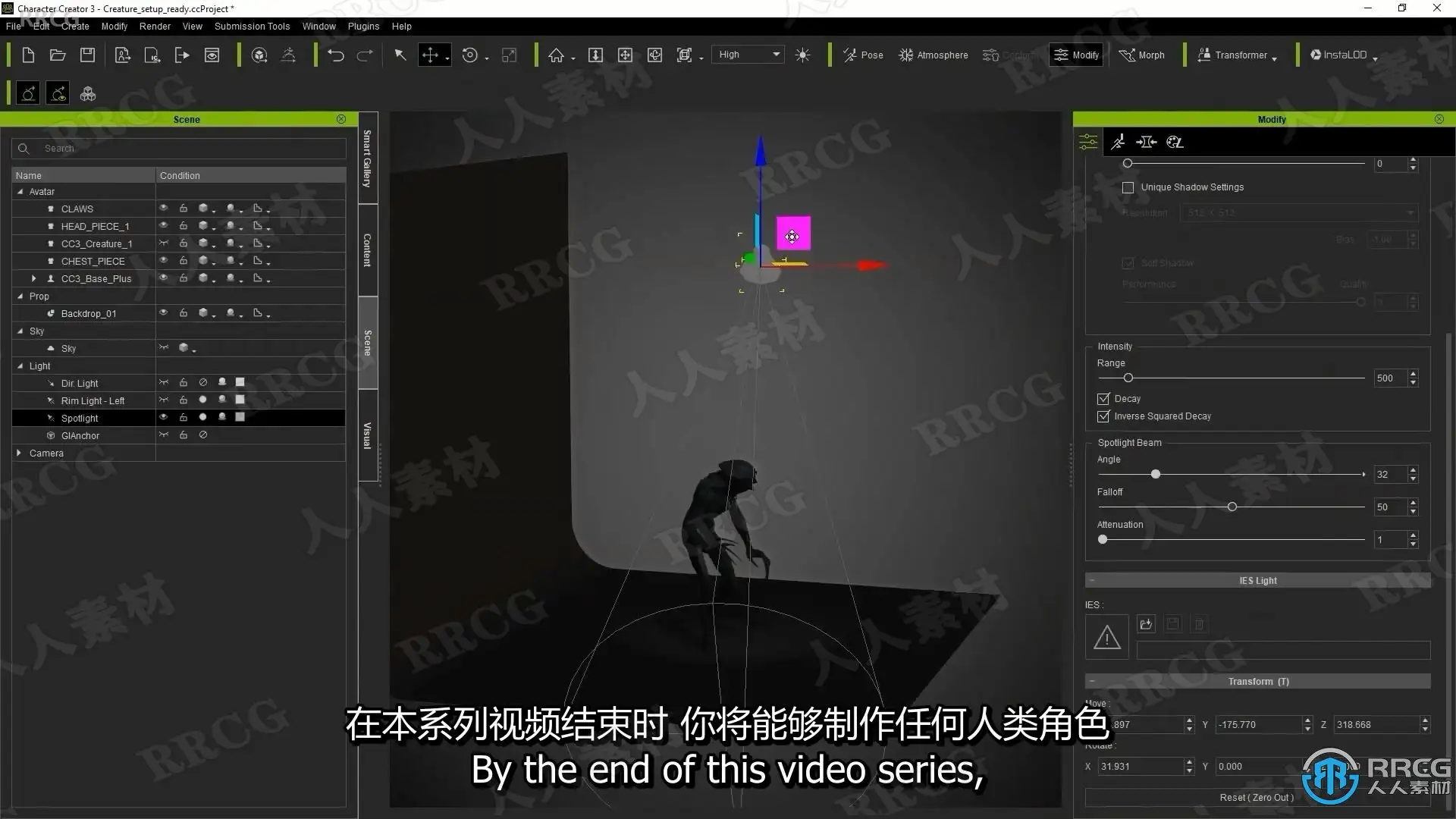The height and width of the screenshot is (819, 1456).
Task: Open the Atmosphere settings
Action: [x=934, y=55]
